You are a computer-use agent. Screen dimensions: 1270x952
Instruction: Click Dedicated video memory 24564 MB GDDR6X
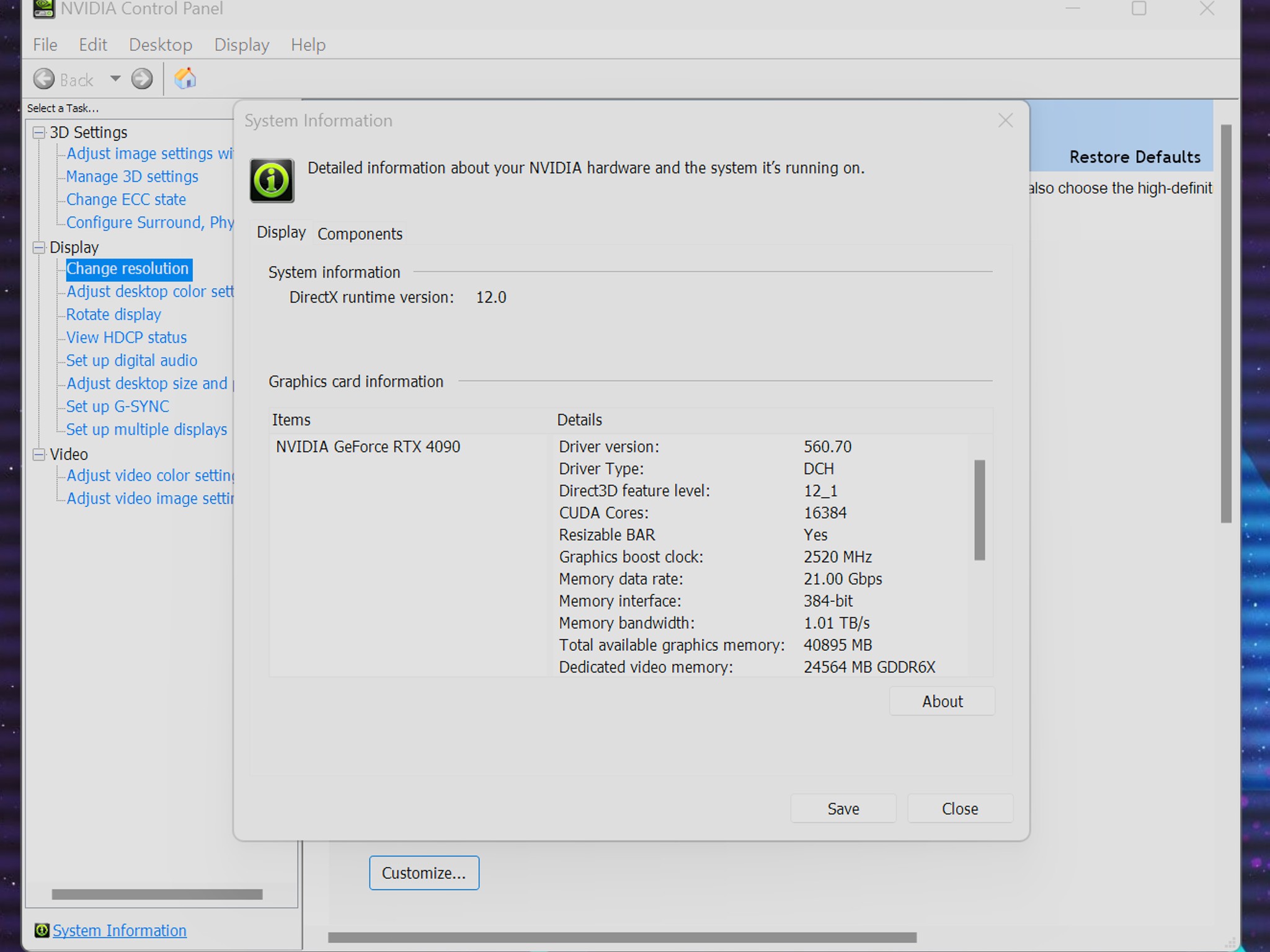[869, 667]
